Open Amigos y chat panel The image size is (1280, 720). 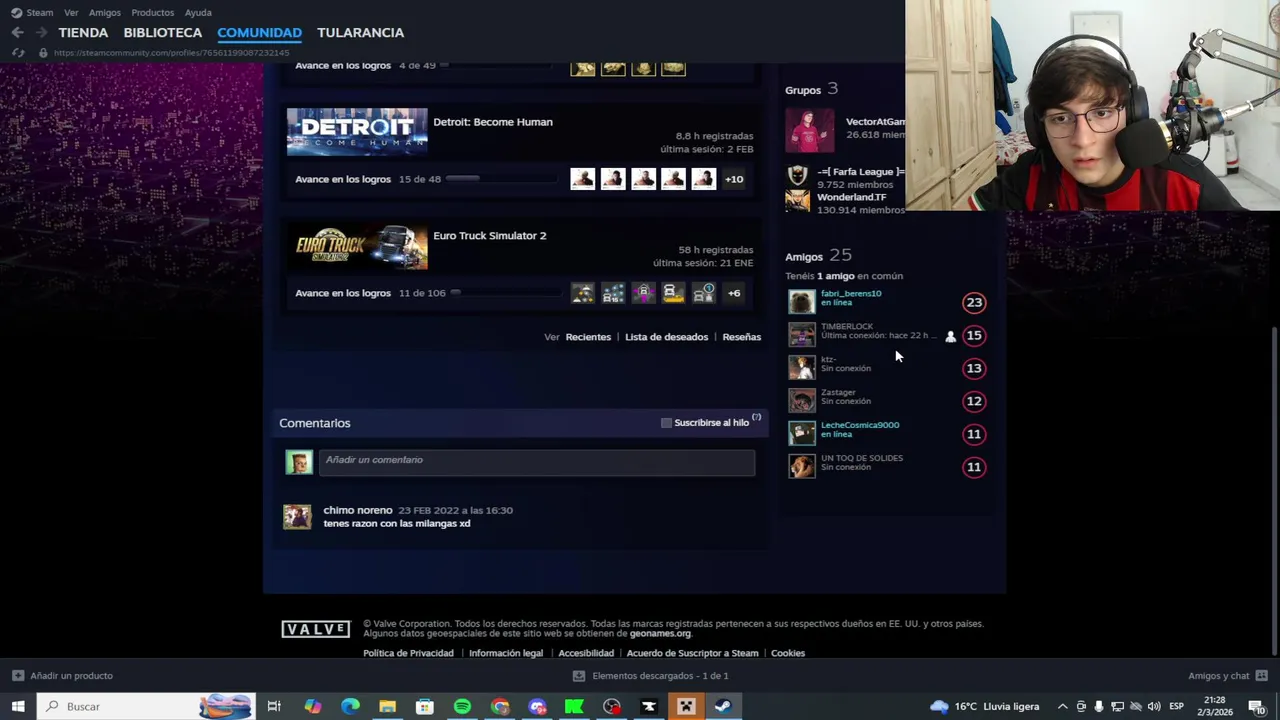click(x=1227, y=676)
